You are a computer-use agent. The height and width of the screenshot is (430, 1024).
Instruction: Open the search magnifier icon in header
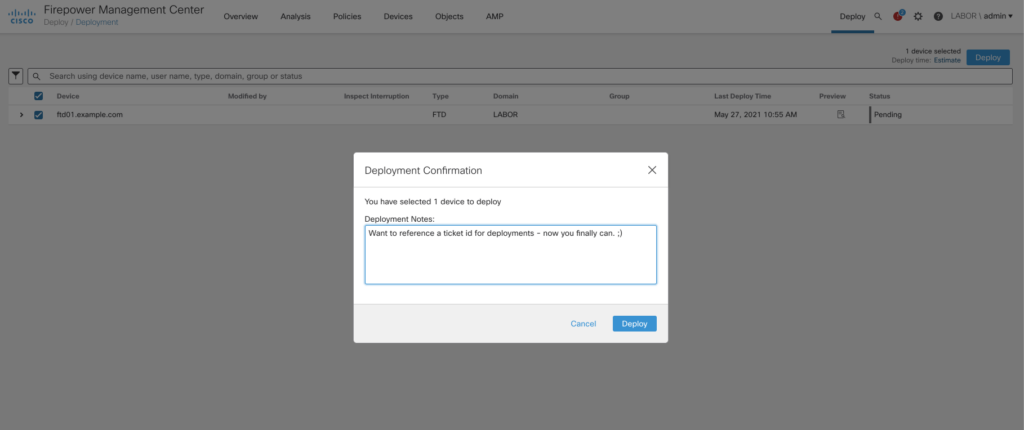[878, 16]
